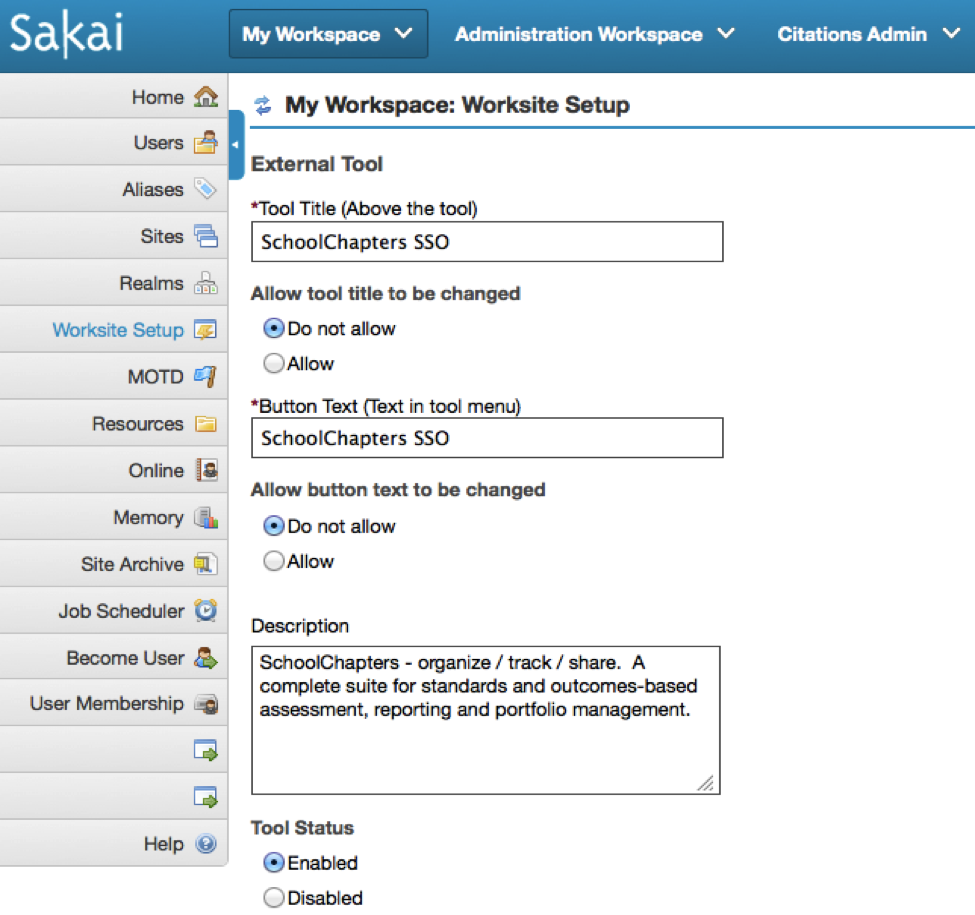Go to the Become User link
This screenshot has height=915, width=975.
[126, 658]
